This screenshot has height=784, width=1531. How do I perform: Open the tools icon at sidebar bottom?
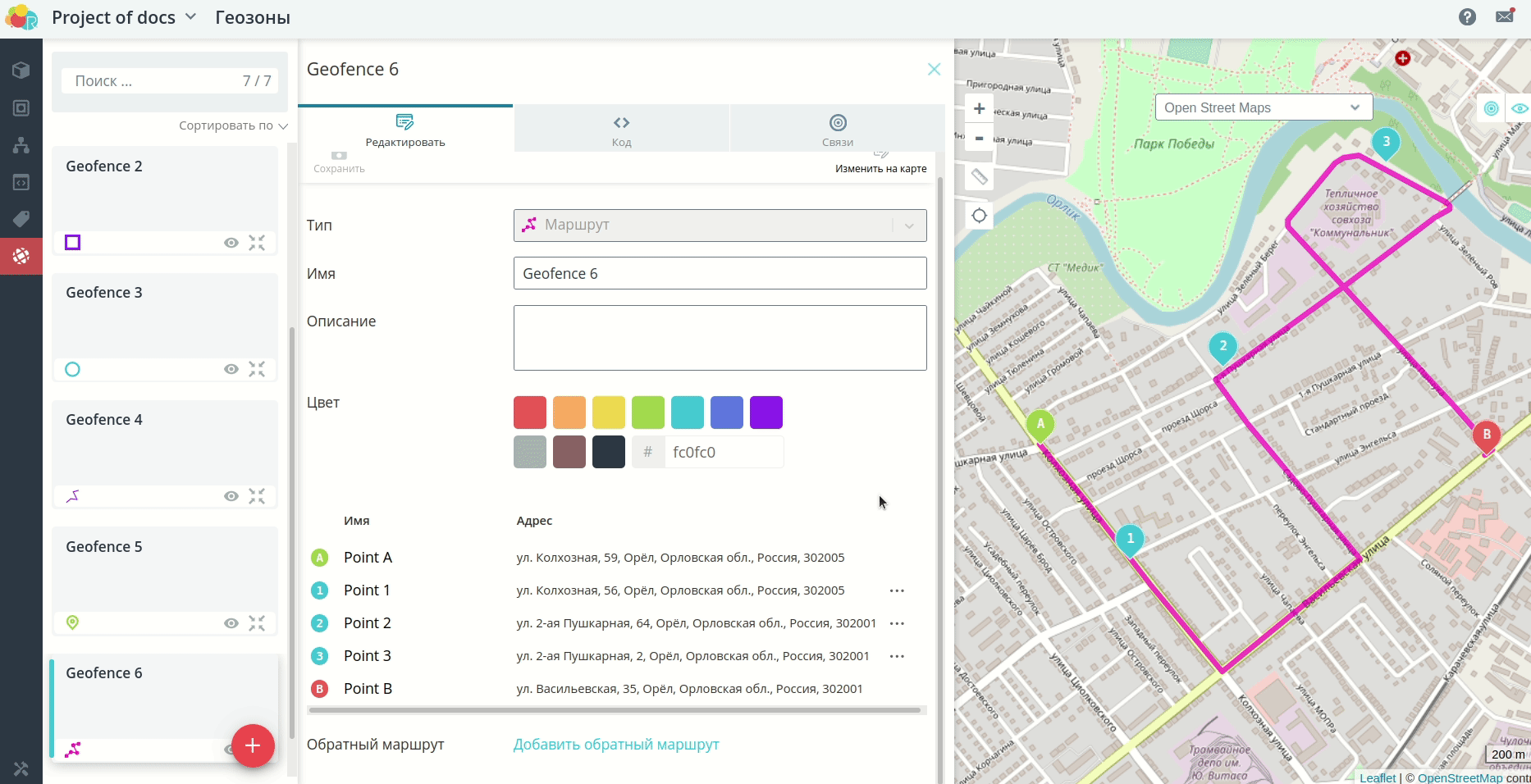click(x=21, y=768)
